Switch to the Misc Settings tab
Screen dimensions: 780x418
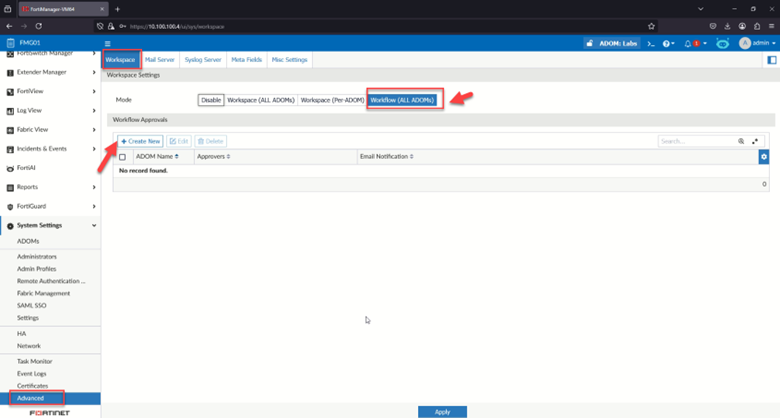point(290,60)
